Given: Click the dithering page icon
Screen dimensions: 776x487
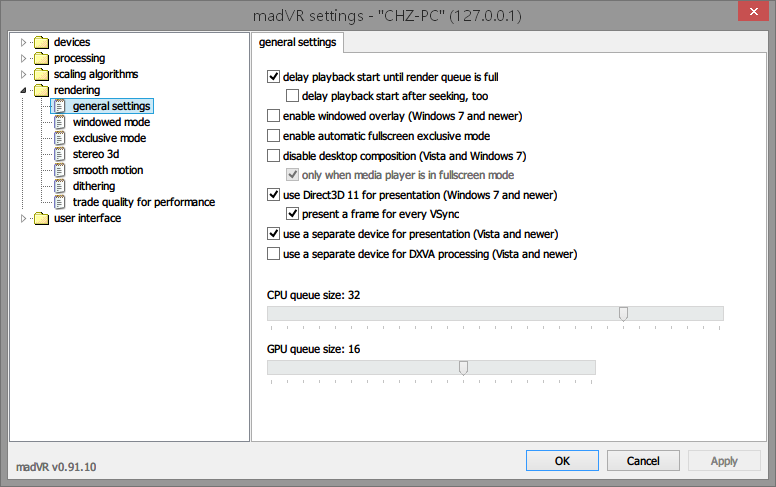Looking at the screenshot, I should pyautogui.click(x=60, y=186).
